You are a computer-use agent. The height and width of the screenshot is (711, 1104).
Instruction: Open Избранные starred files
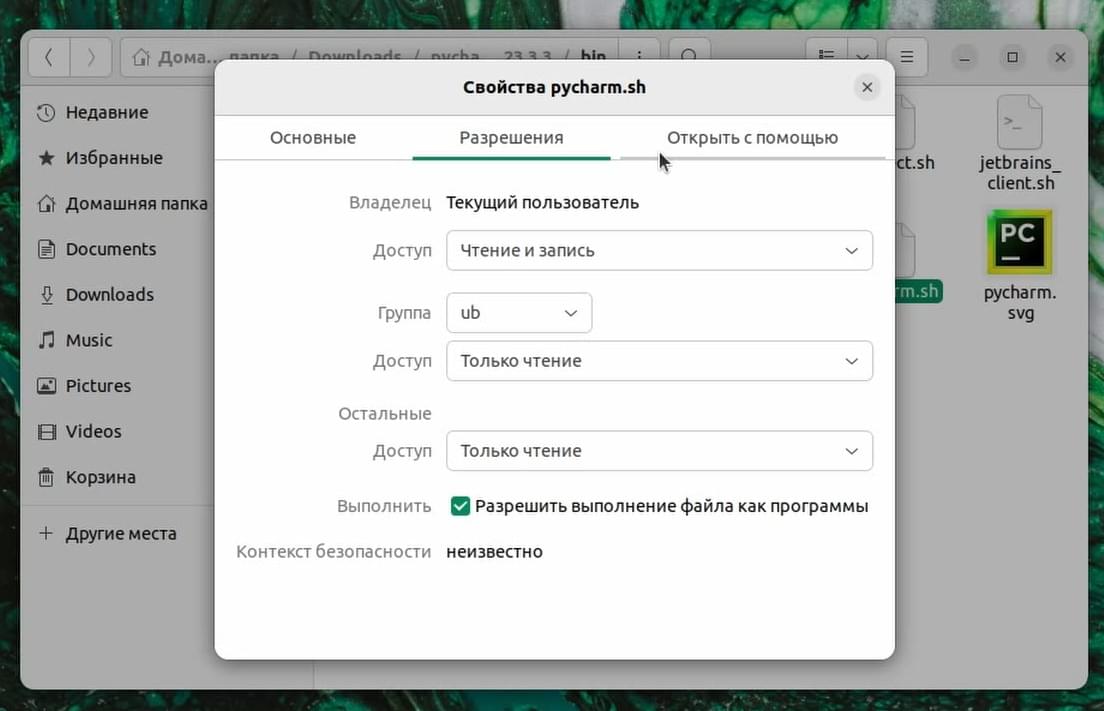tap(100, 158)
